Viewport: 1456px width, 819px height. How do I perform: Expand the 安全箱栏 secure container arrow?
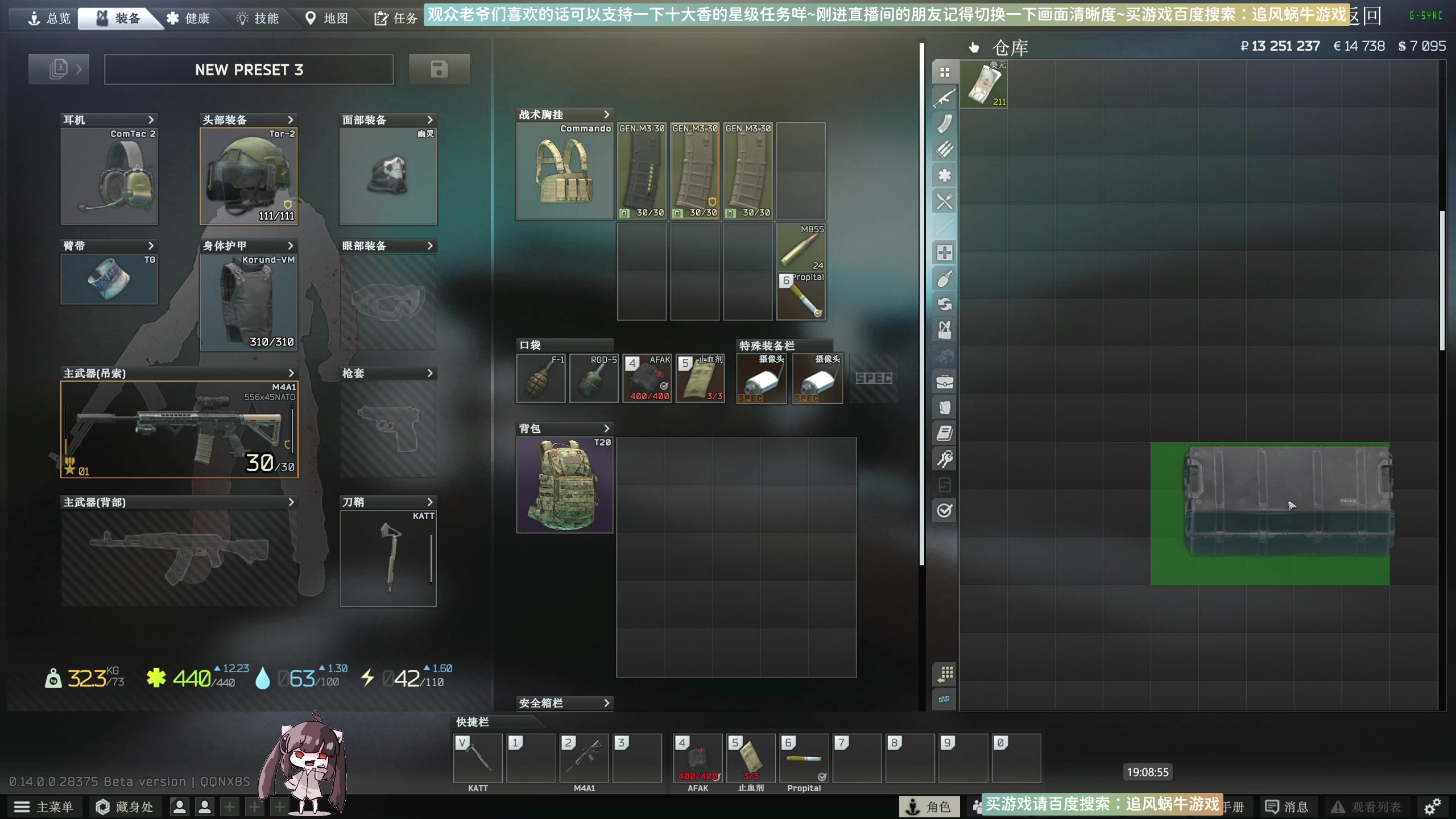coord(606,703)
